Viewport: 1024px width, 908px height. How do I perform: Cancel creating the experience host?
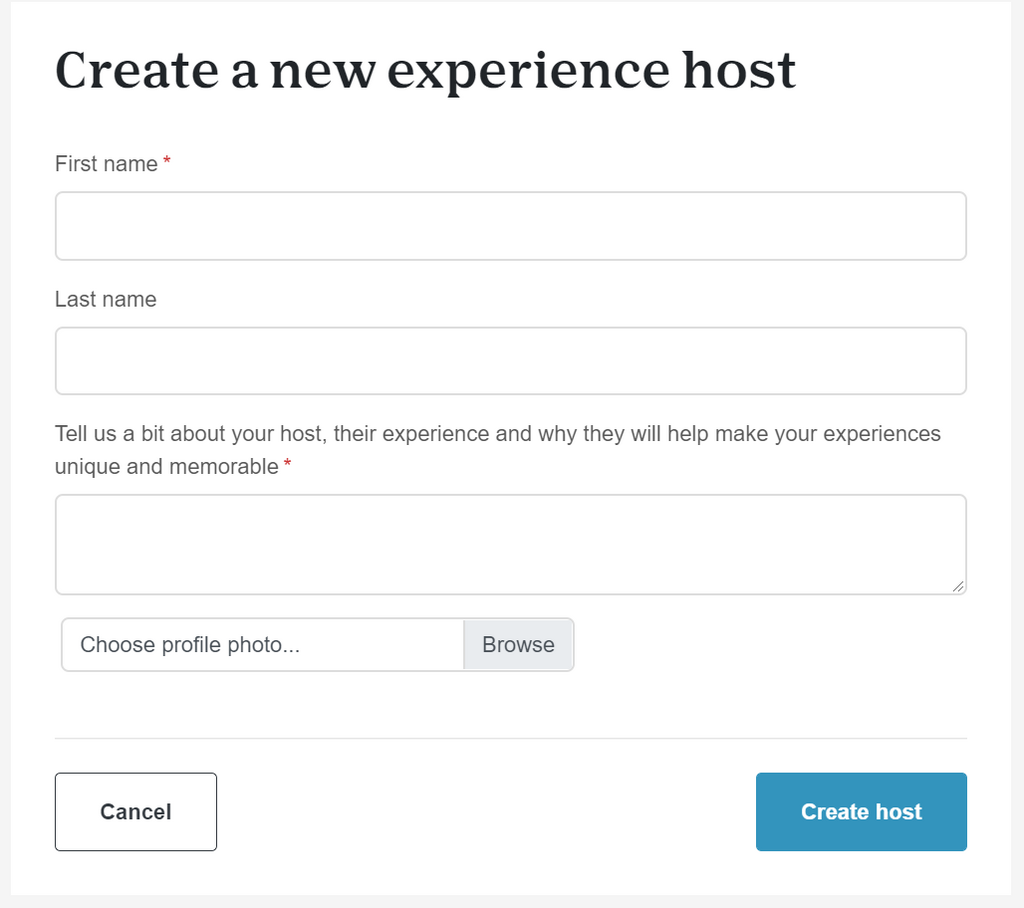pyautogui.click(x=136, y=812)
